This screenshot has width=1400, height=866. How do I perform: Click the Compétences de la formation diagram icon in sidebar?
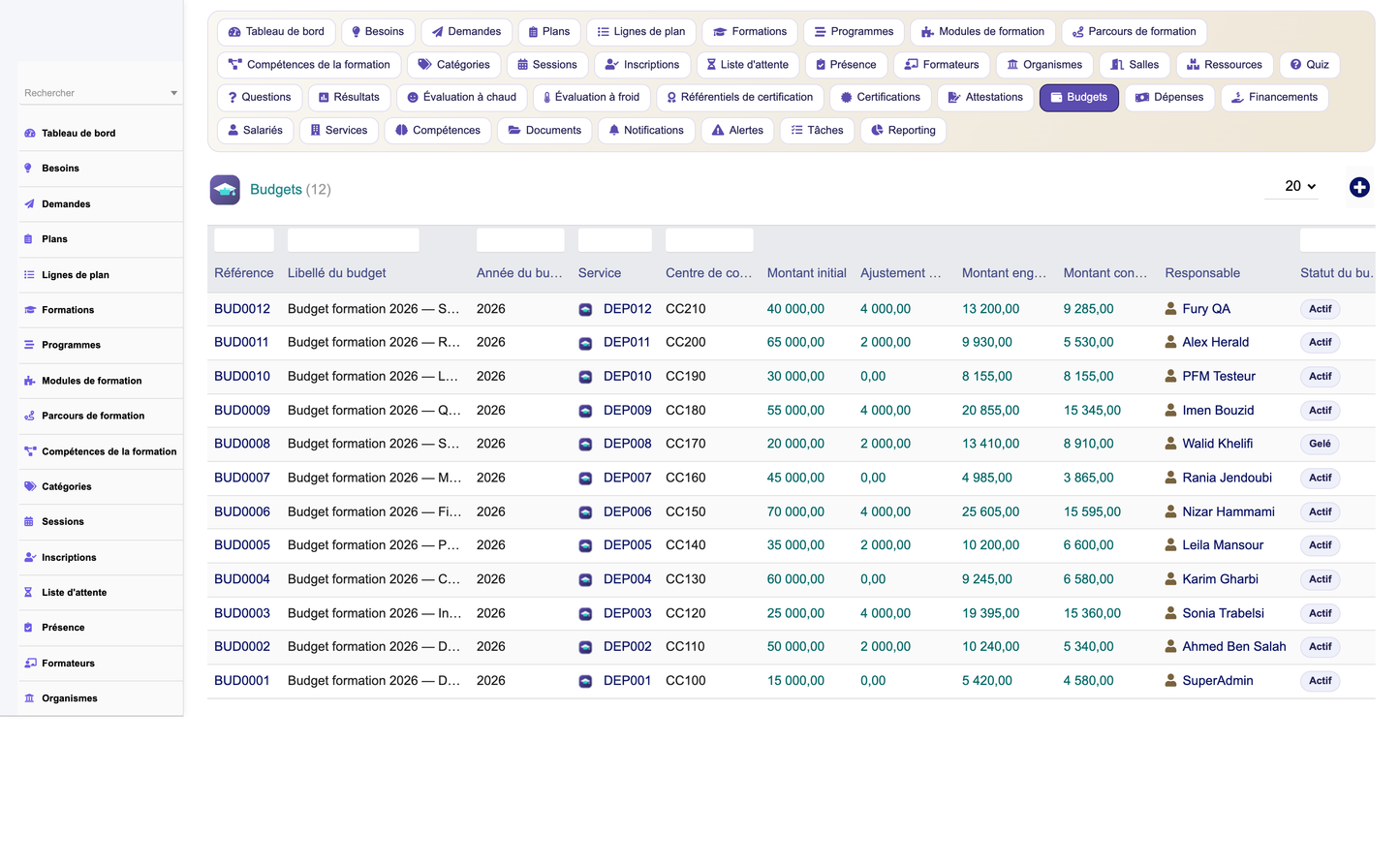(x=29, y=451)
